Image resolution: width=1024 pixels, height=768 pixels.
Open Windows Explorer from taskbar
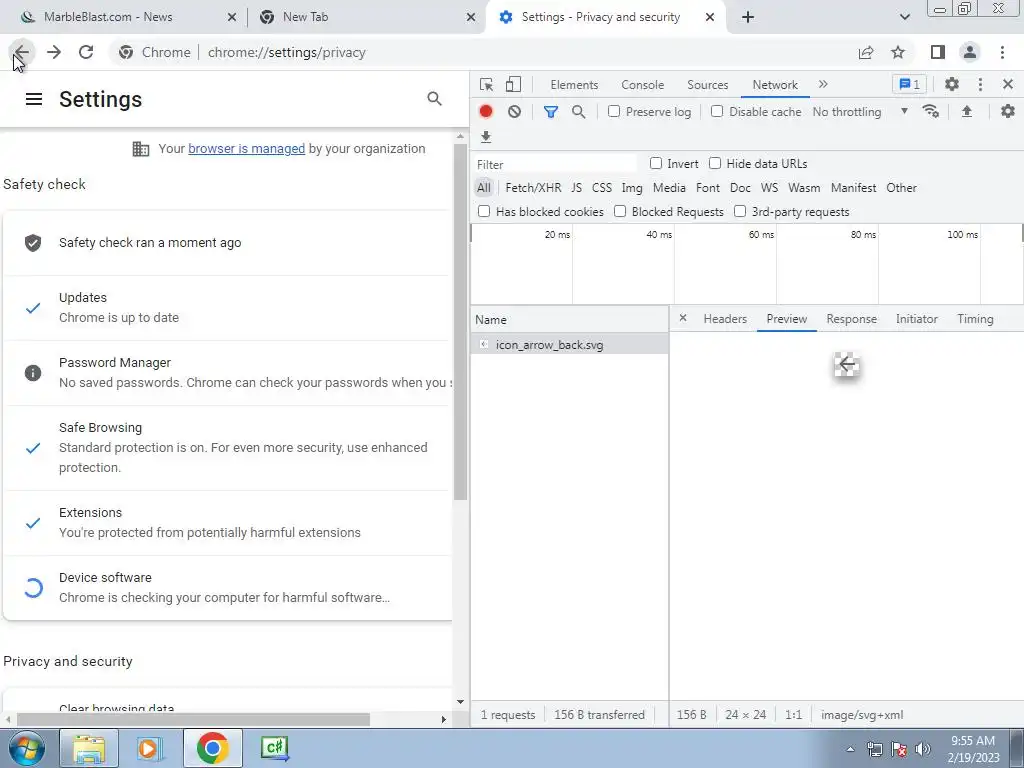tap(89, 748)
